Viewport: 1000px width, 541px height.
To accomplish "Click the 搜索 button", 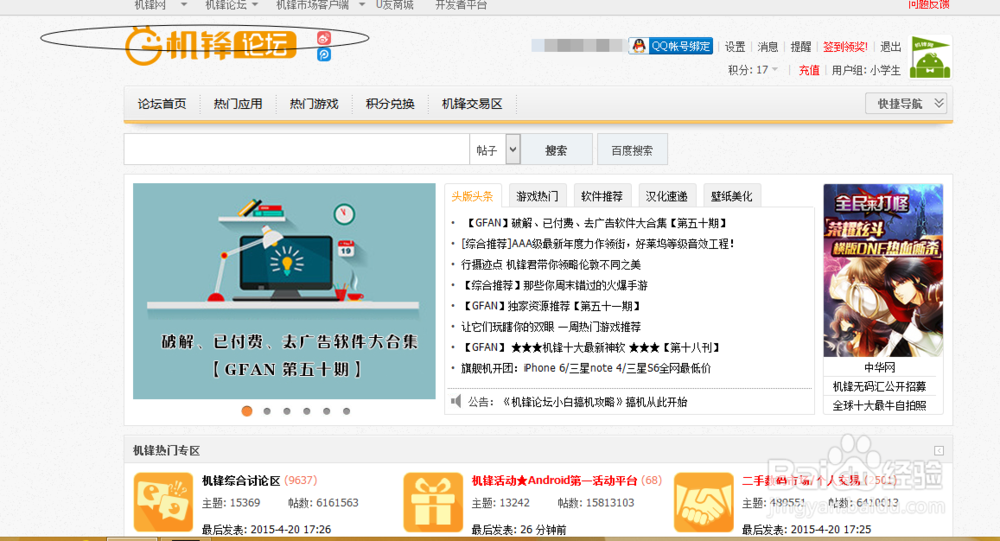I will (x=556, y=150).
